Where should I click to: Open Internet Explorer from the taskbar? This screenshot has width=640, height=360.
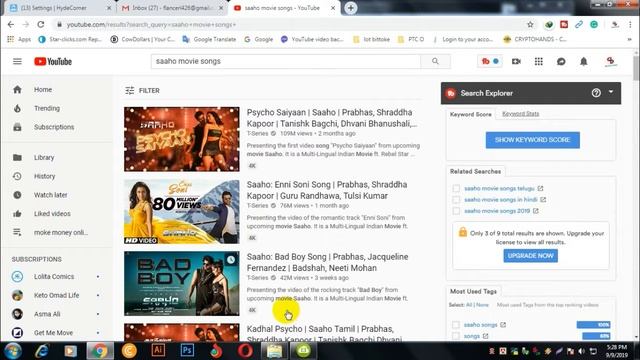pos(41,351)
